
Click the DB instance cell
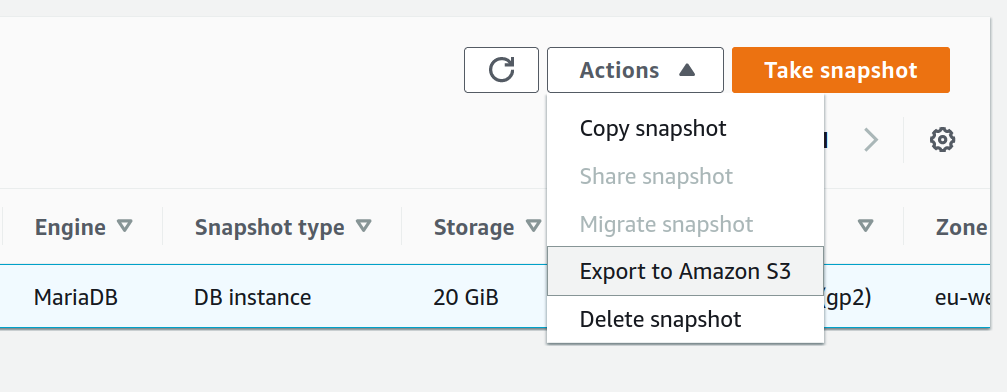click(252, 298)
